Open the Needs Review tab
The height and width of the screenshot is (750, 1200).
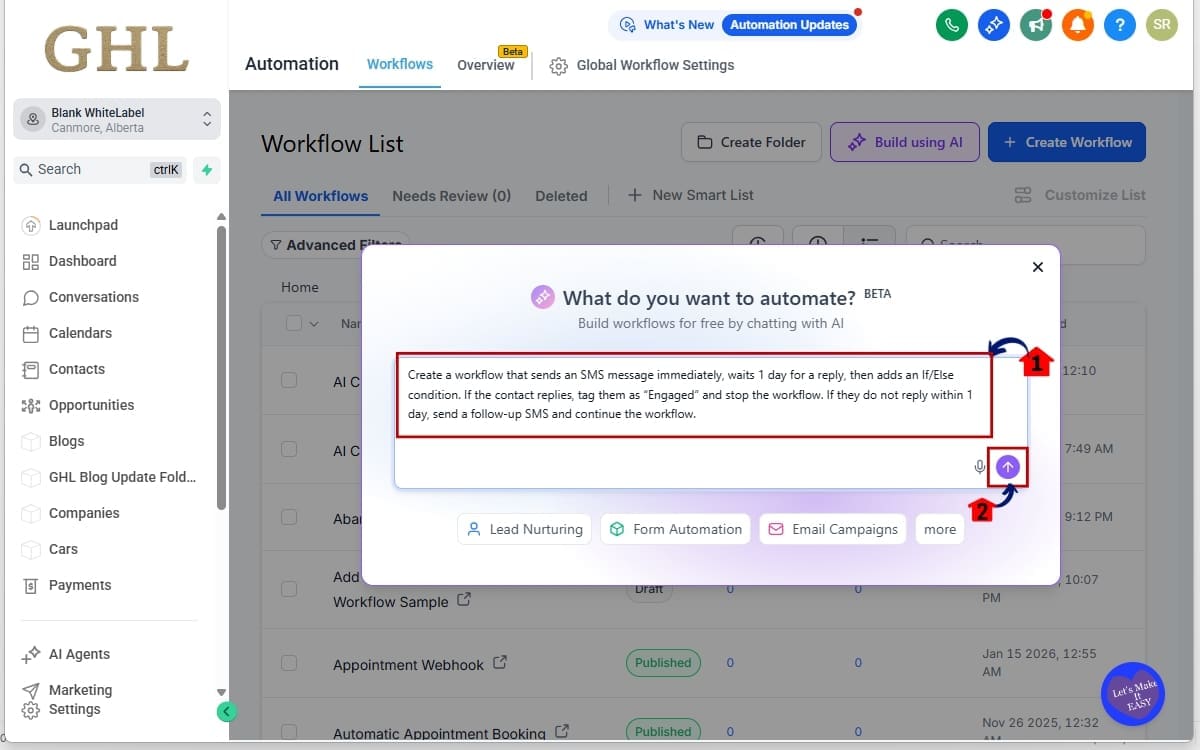(x=451, y=195)
